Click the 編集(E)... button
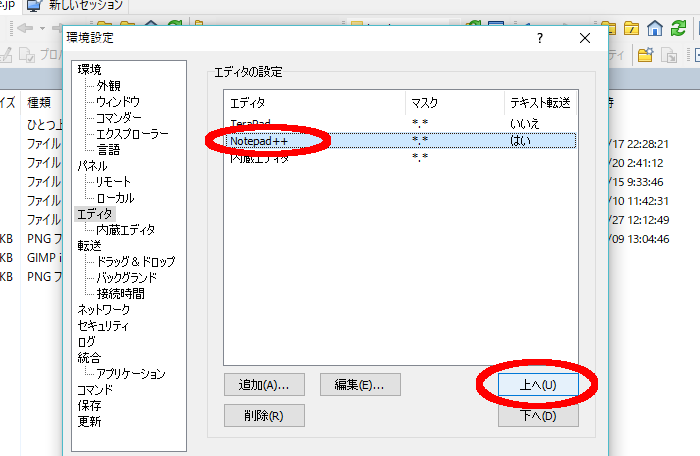 point(360,385)
